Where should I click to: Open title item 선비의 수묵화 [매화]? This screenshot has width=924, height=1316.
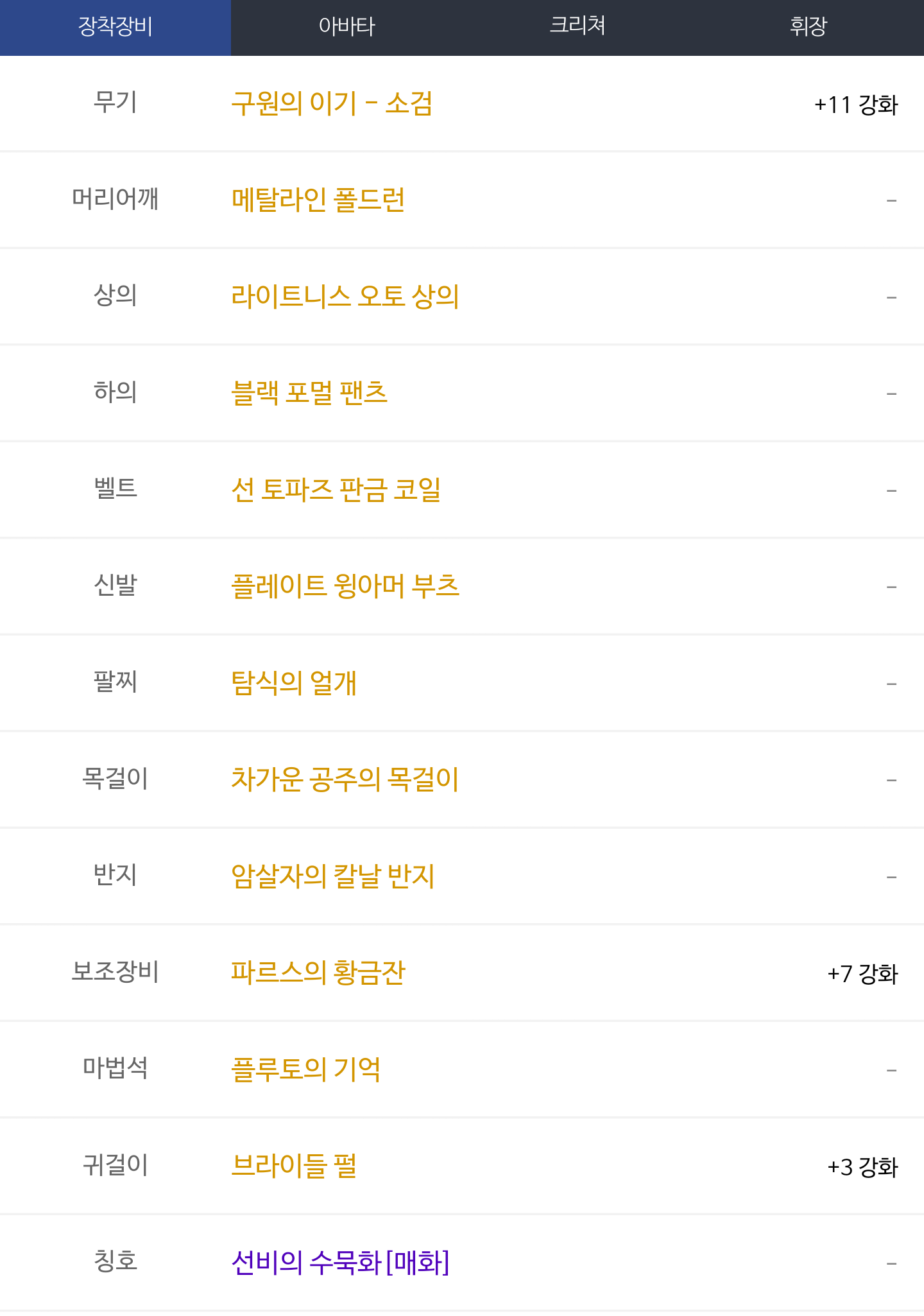(x=340, y=1263)
